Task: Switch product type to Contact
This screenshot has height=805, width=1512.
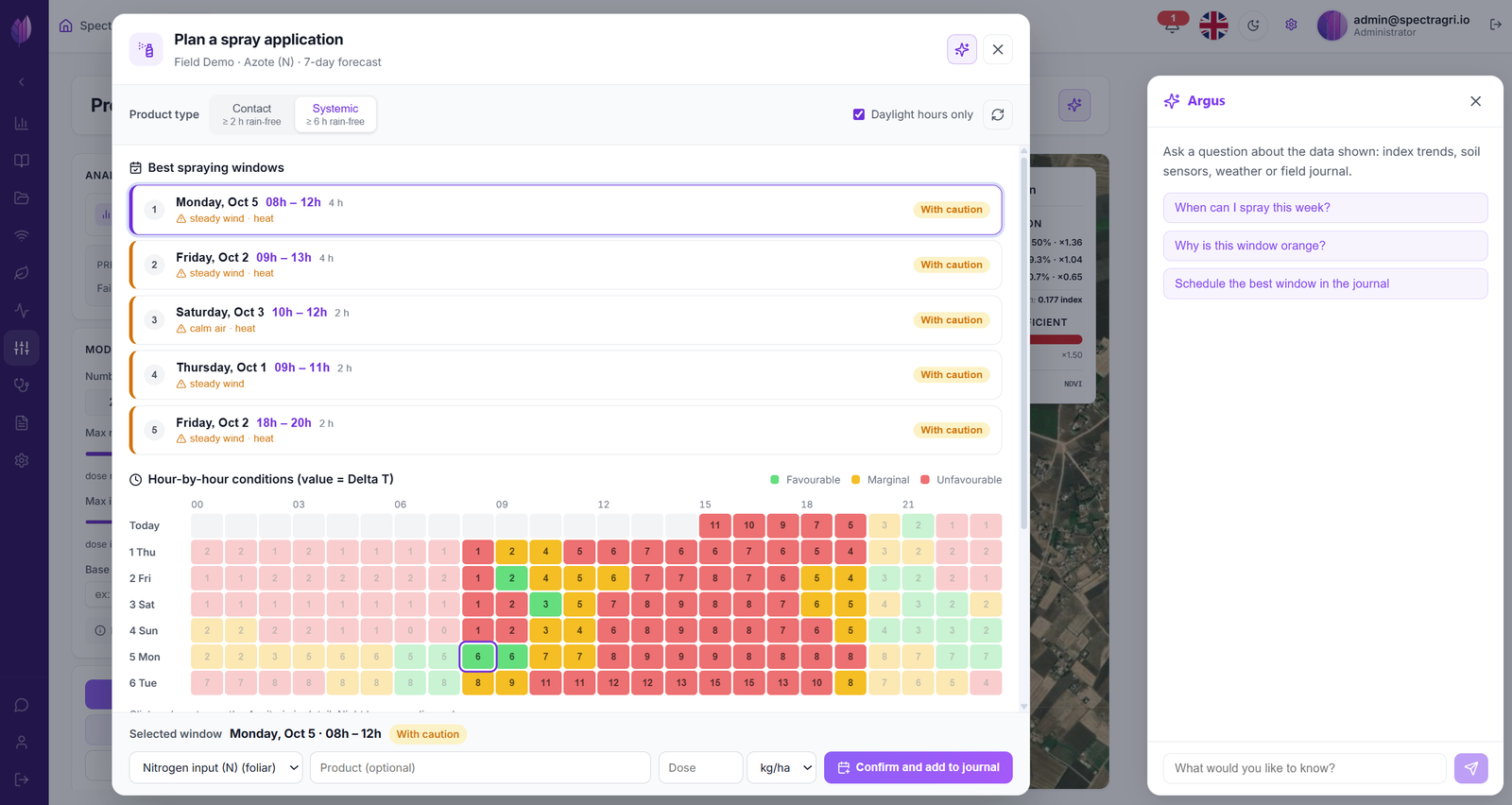Action: tap(251, 114)
